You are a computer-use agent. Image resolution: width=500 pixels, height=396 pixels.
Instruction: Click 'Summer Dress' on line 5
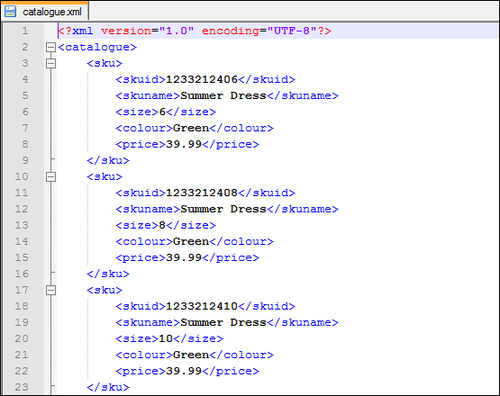(223, 96)
